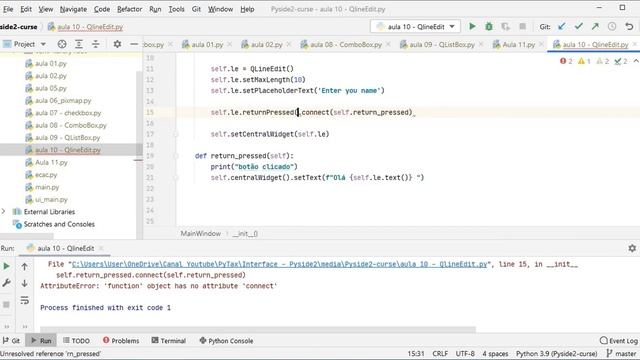Go up the stack trace arrow
Screen dimensions: 640x360
click(24, 267)
